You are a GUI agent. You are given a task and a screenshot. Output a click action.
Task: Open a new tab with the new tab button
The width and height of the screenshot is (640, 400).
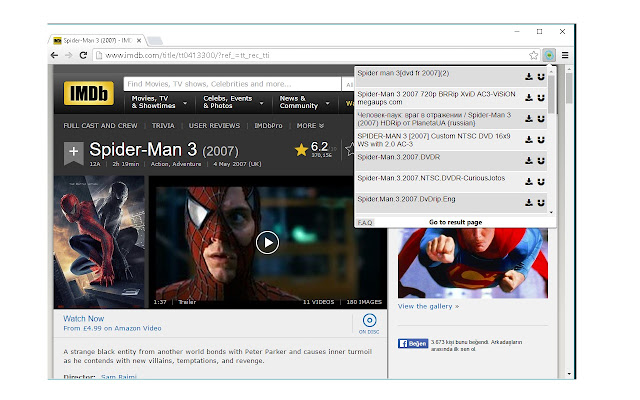point(155,40)
